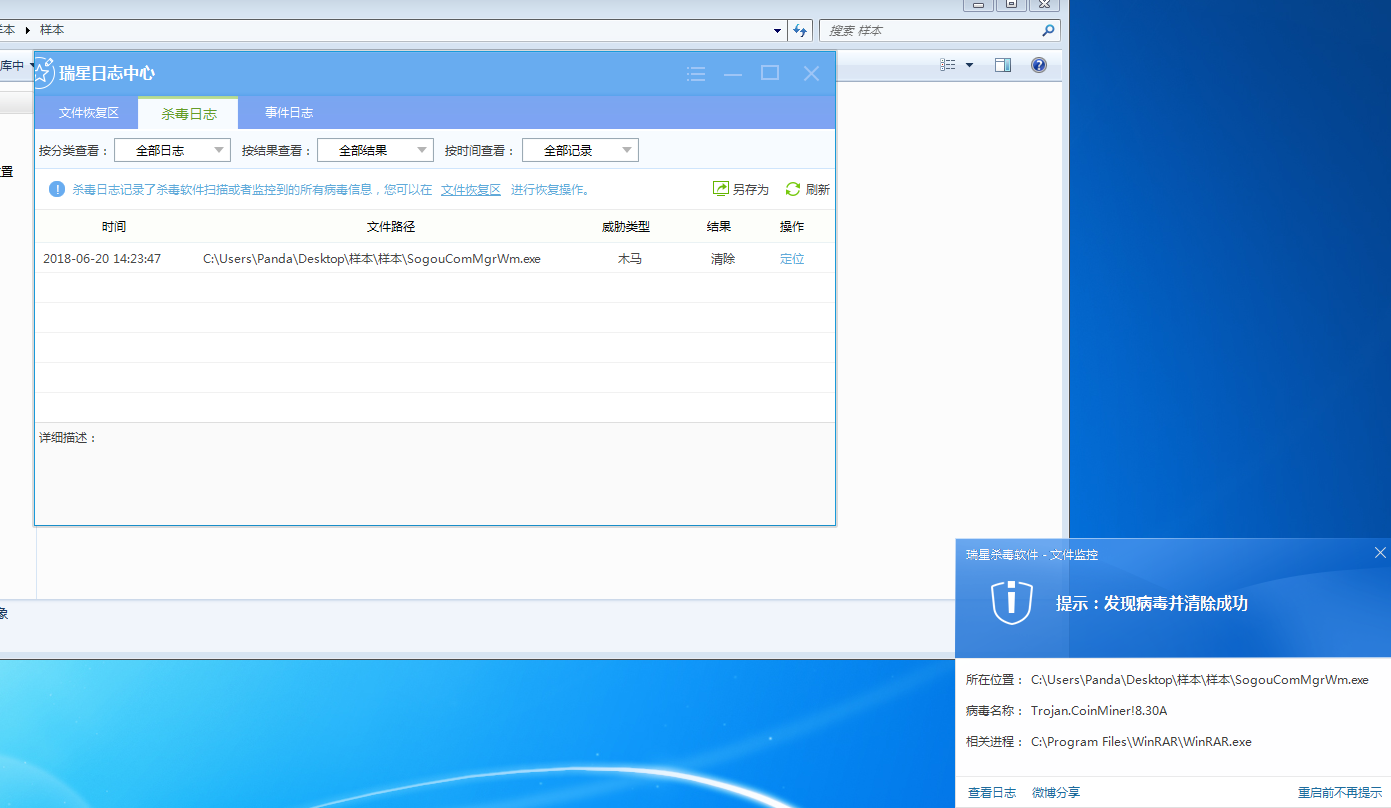Click the Trojan.CoinMiner!8.30A virus name
This screenshot has width=1391, height=808.
tap(1099, 711)
